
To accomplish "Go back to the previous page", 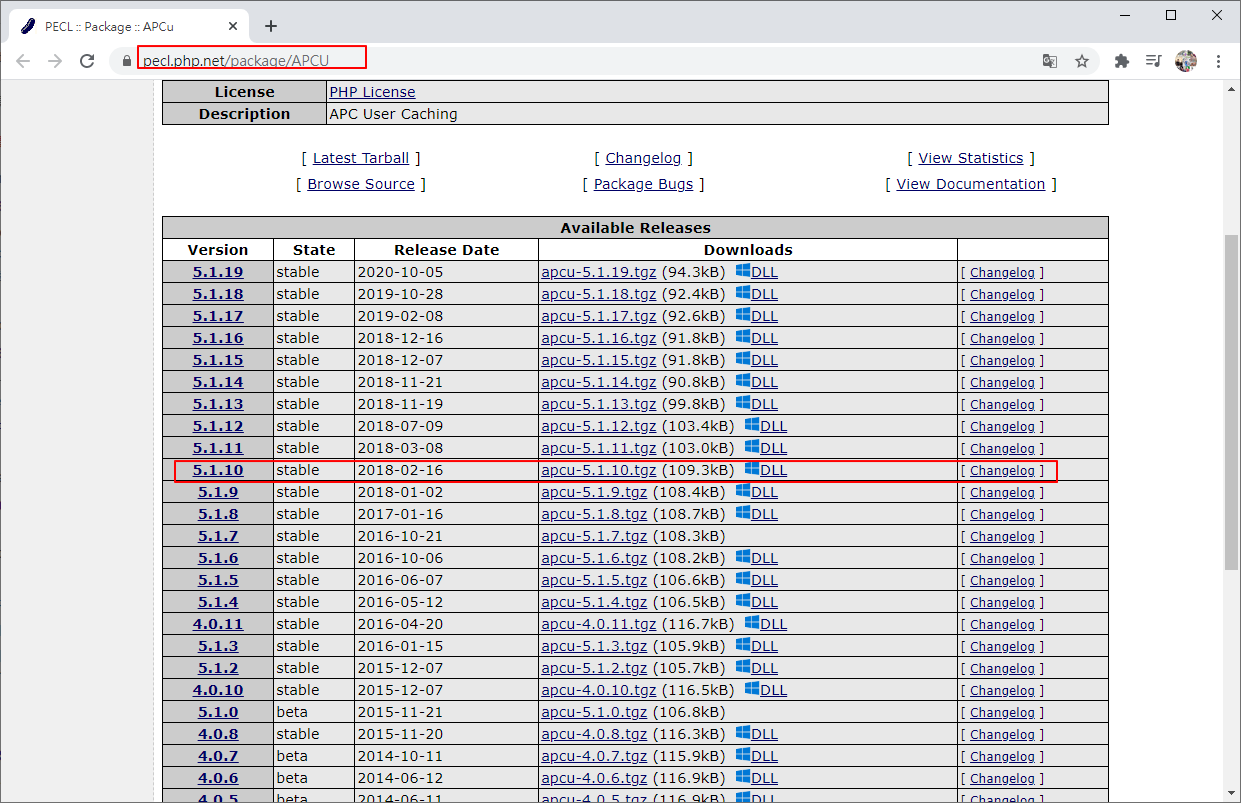I will tap(23, 61).
